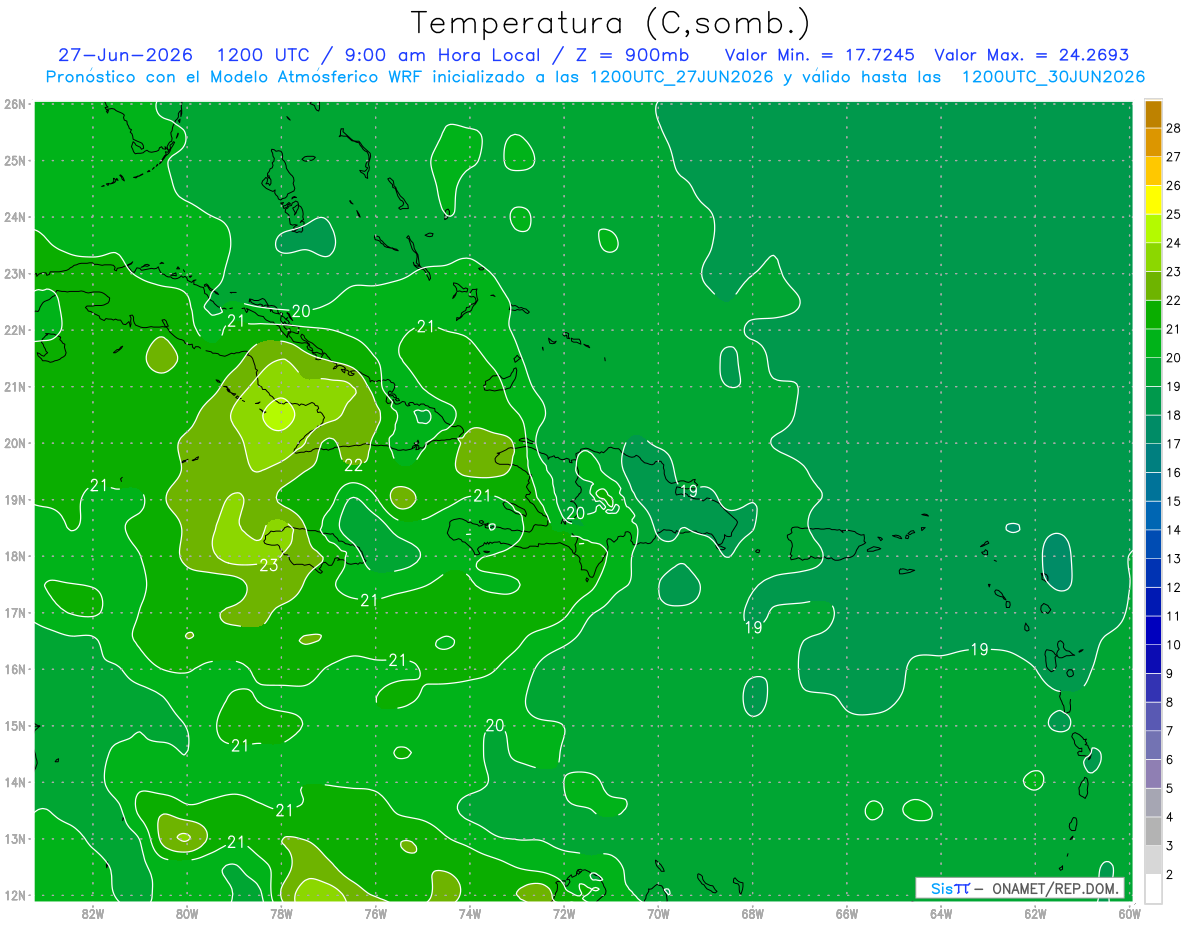Click the latitude axis label "18N"

coord(16,556)
